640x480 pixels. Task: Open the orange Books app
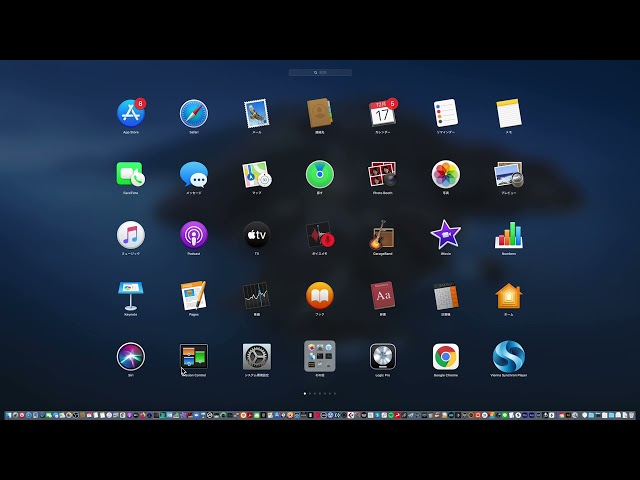[x=320, y=296]
